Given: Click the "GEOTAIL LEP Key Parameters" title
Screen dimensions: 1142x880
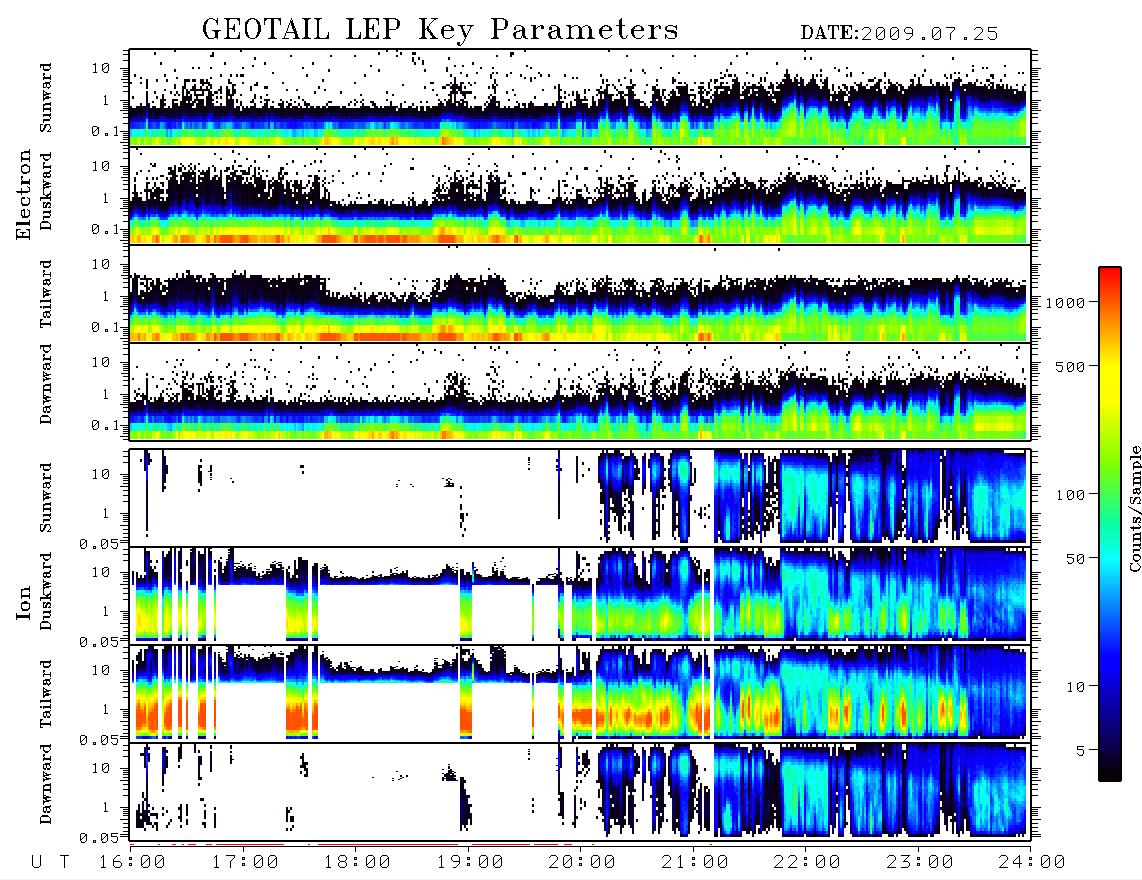Looking at the screenshot, I should coord(440,30).
